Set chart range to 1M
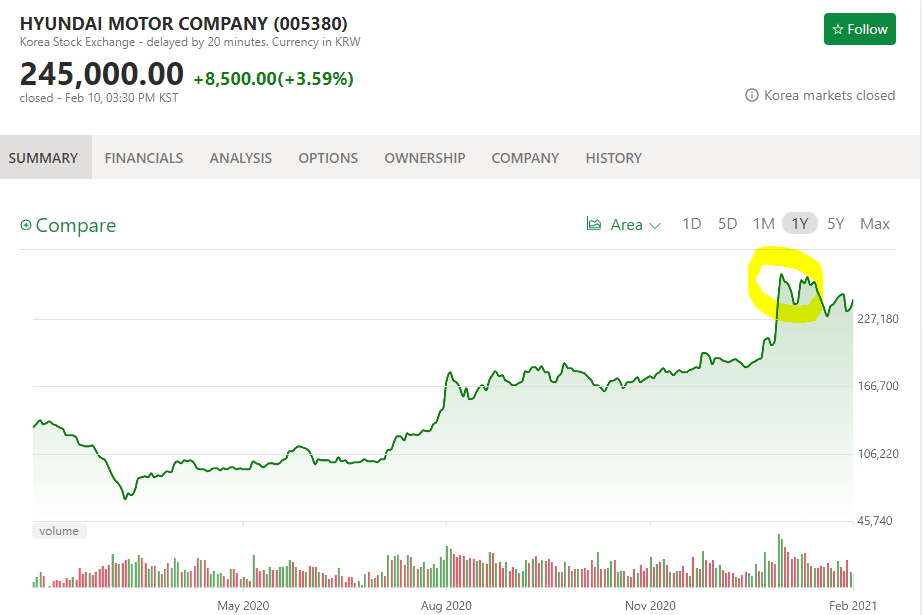Viewport: 924px width, 615px height. 763,224
